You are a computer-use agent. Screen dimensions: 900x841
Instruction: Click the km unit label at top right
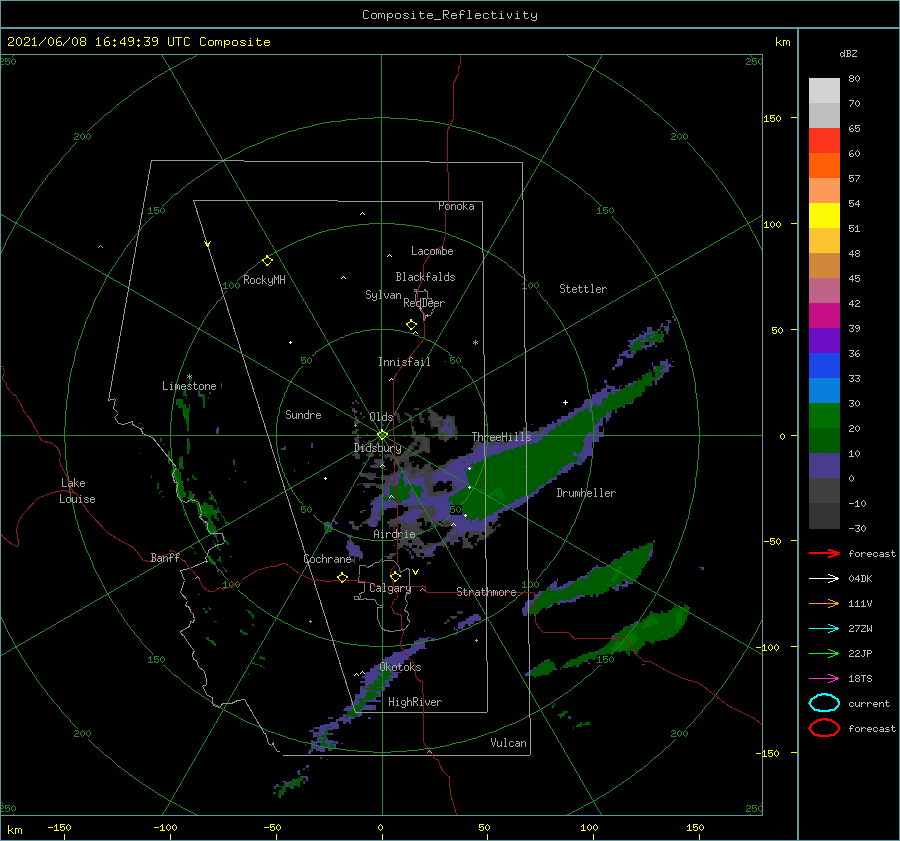[x=782, y=42]
